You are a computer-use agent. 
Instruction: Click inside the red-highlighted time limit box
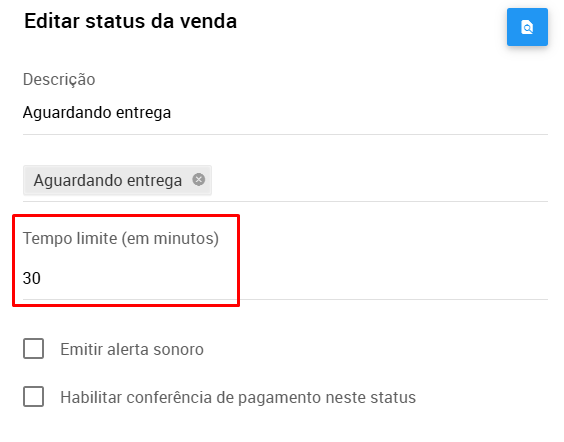coord(126,261)
